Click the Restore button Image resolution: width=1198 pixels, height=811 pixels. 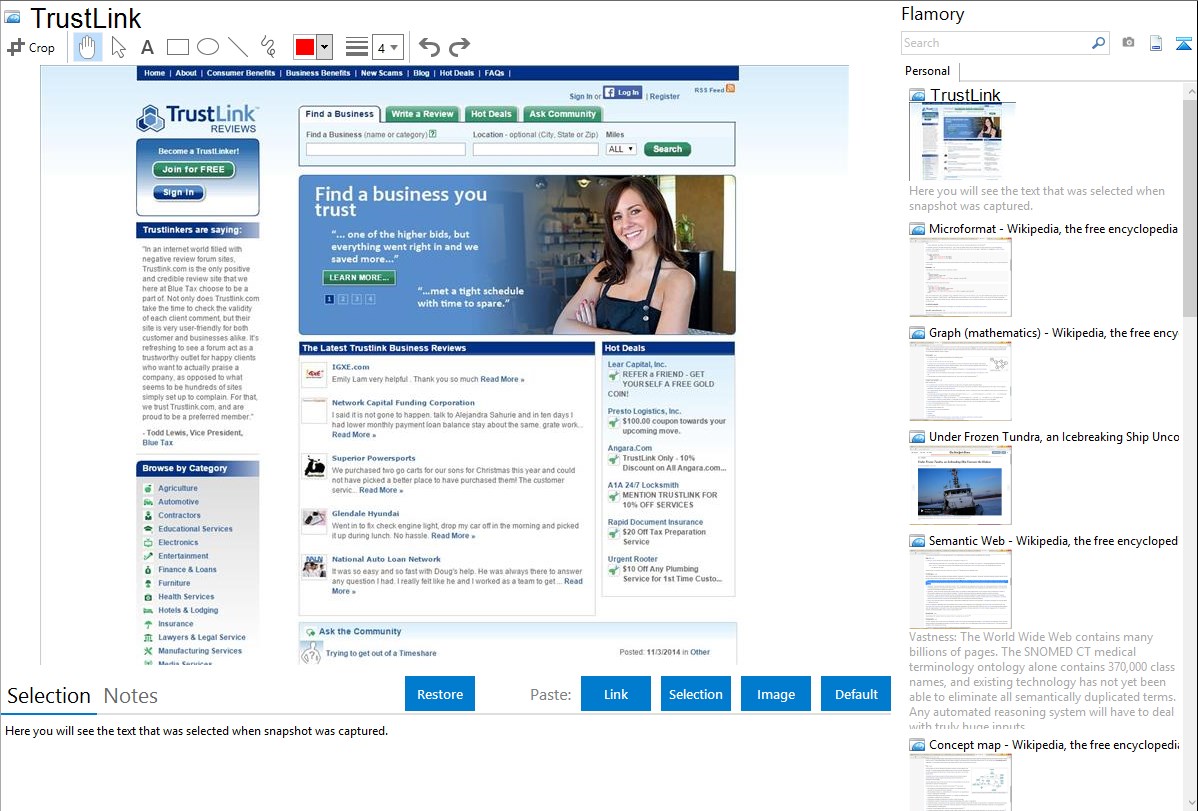coord(440,694)
